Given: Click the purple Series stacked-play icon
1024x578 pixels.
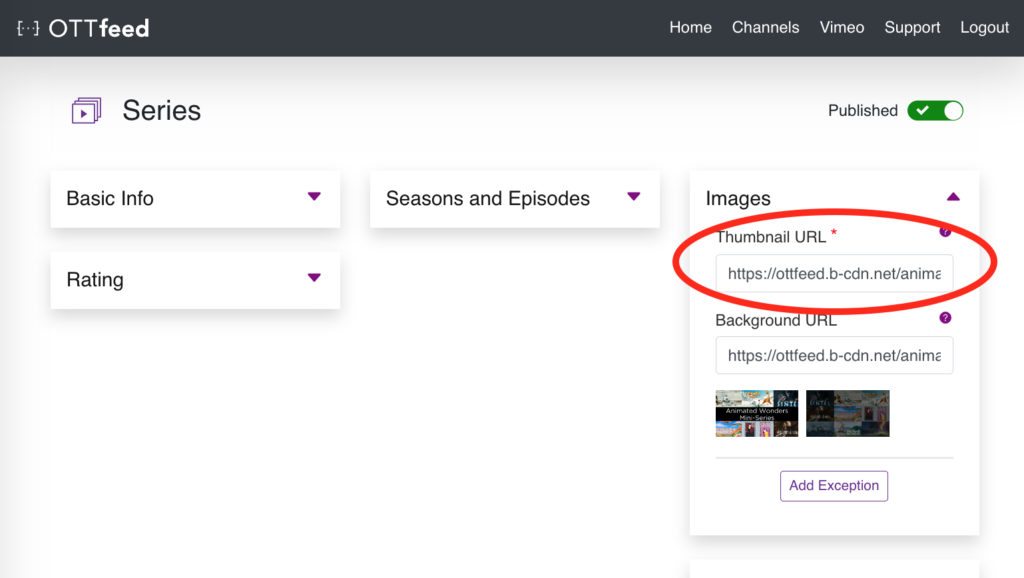Looking at the screenshot, I should tap(86, 110).
